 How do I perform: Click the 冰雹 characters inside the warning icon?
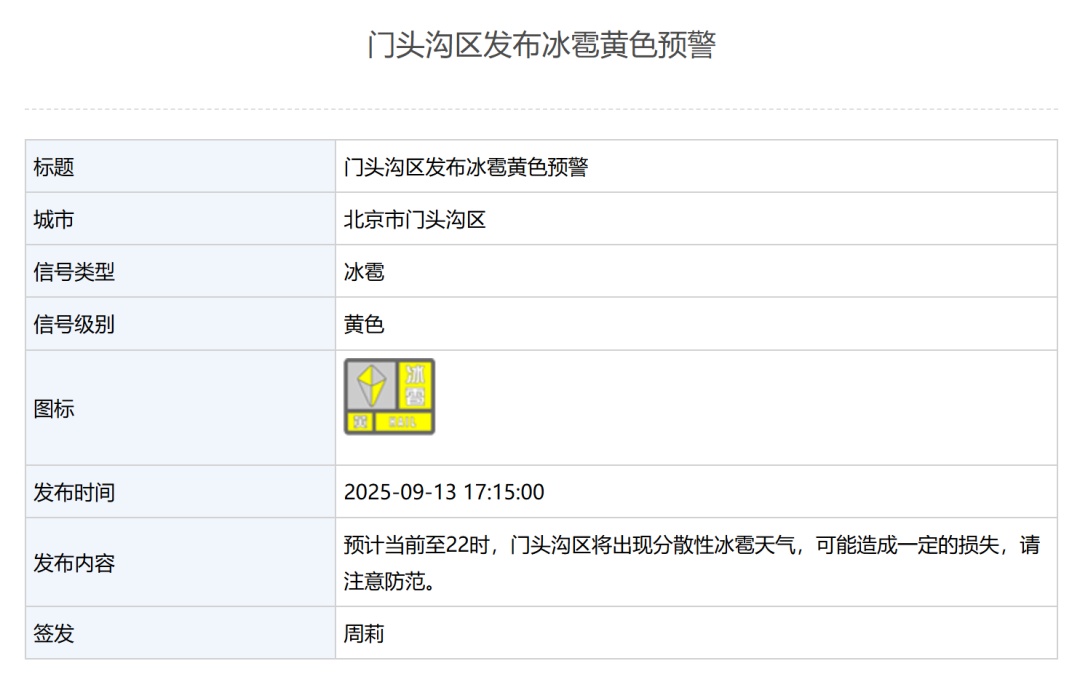415,386
